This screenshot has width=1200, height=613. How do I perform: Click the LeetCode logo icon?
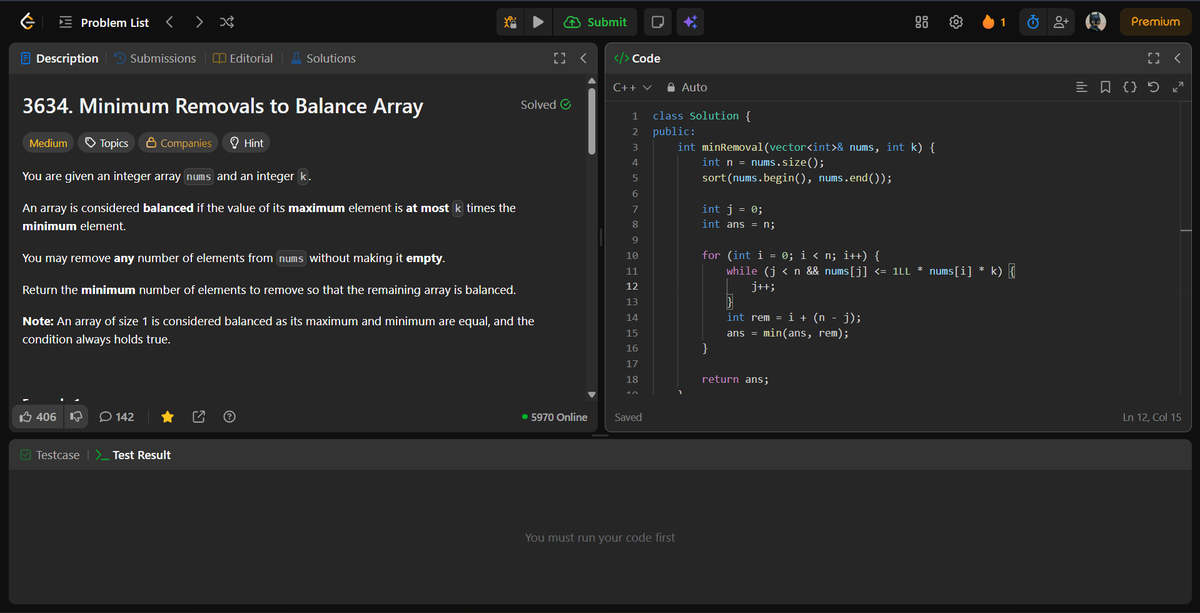[x=28, y=22]
